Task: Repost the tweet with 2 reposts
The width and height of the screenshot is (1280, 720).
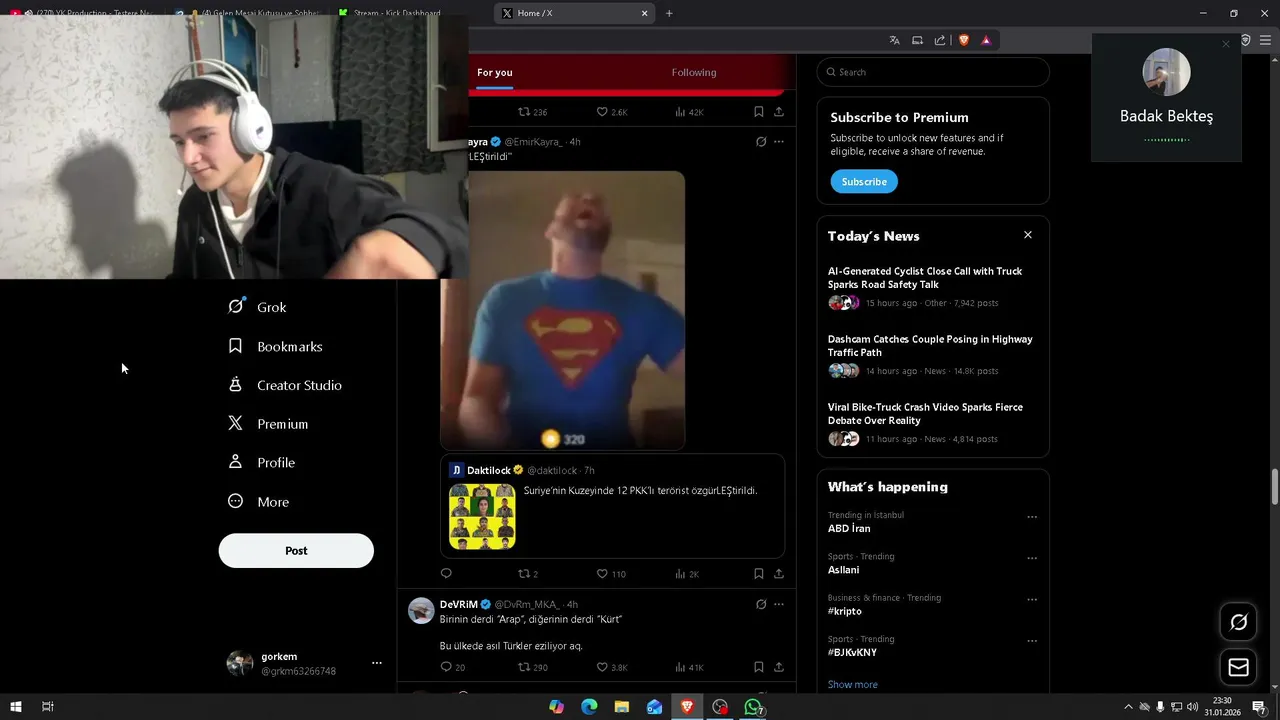Action: [527, 574]
